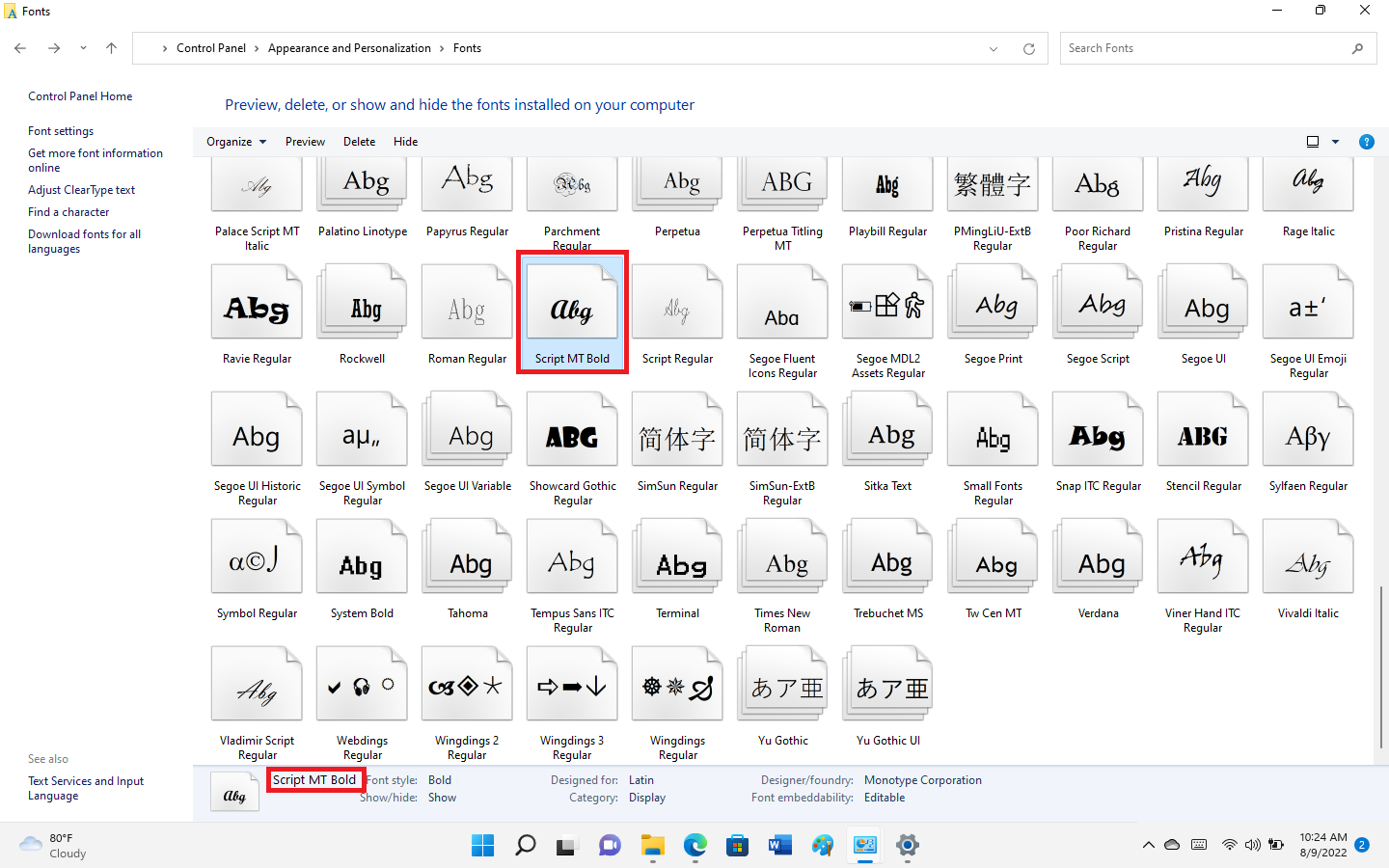The width and height of the screenshot is (1389, 868).
Task: Select the Script Regular font icon
Action: tap(677, 302)
